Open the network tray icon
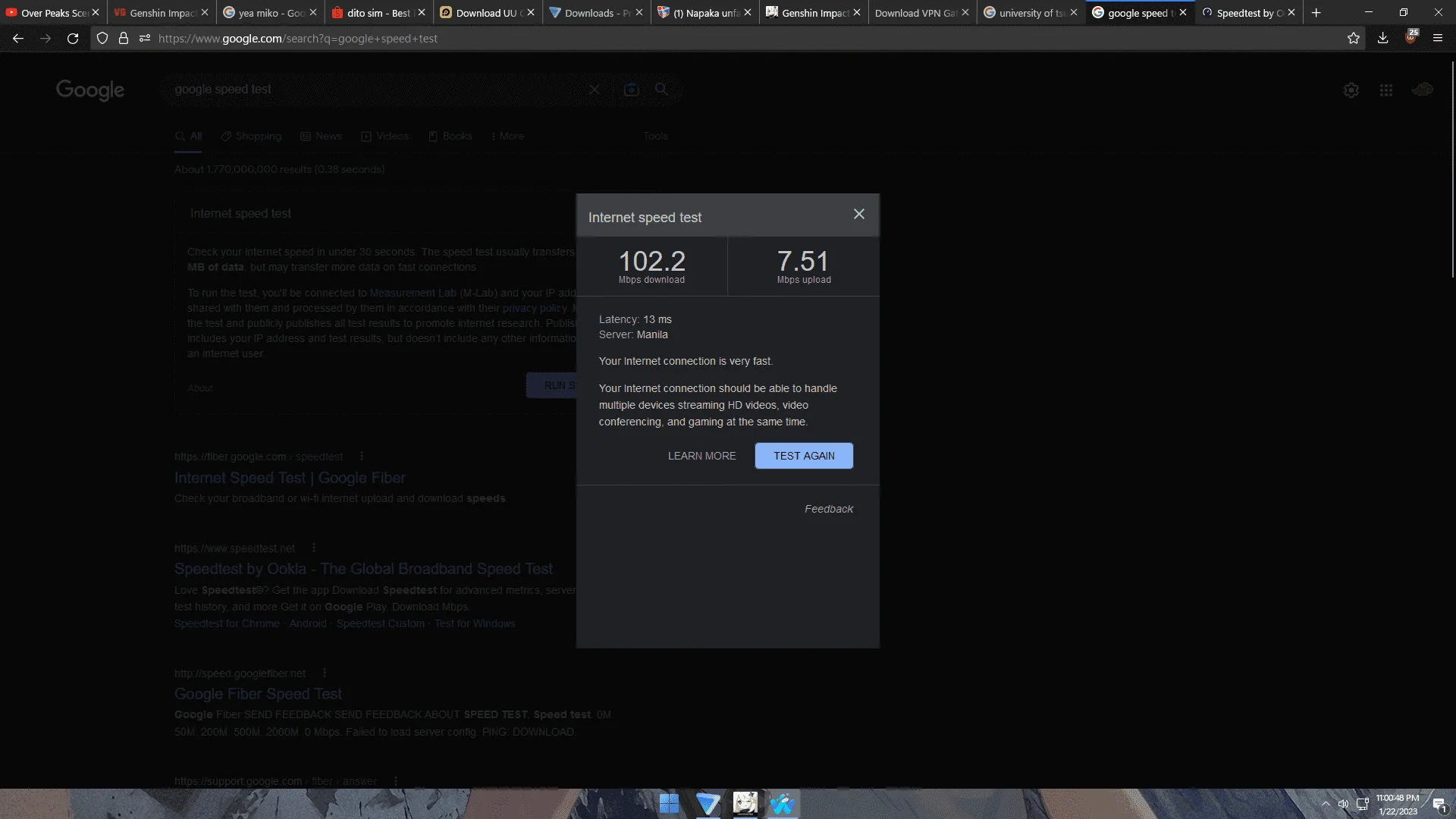This screenshot has width=1456, height=819. pos(1363,805)
